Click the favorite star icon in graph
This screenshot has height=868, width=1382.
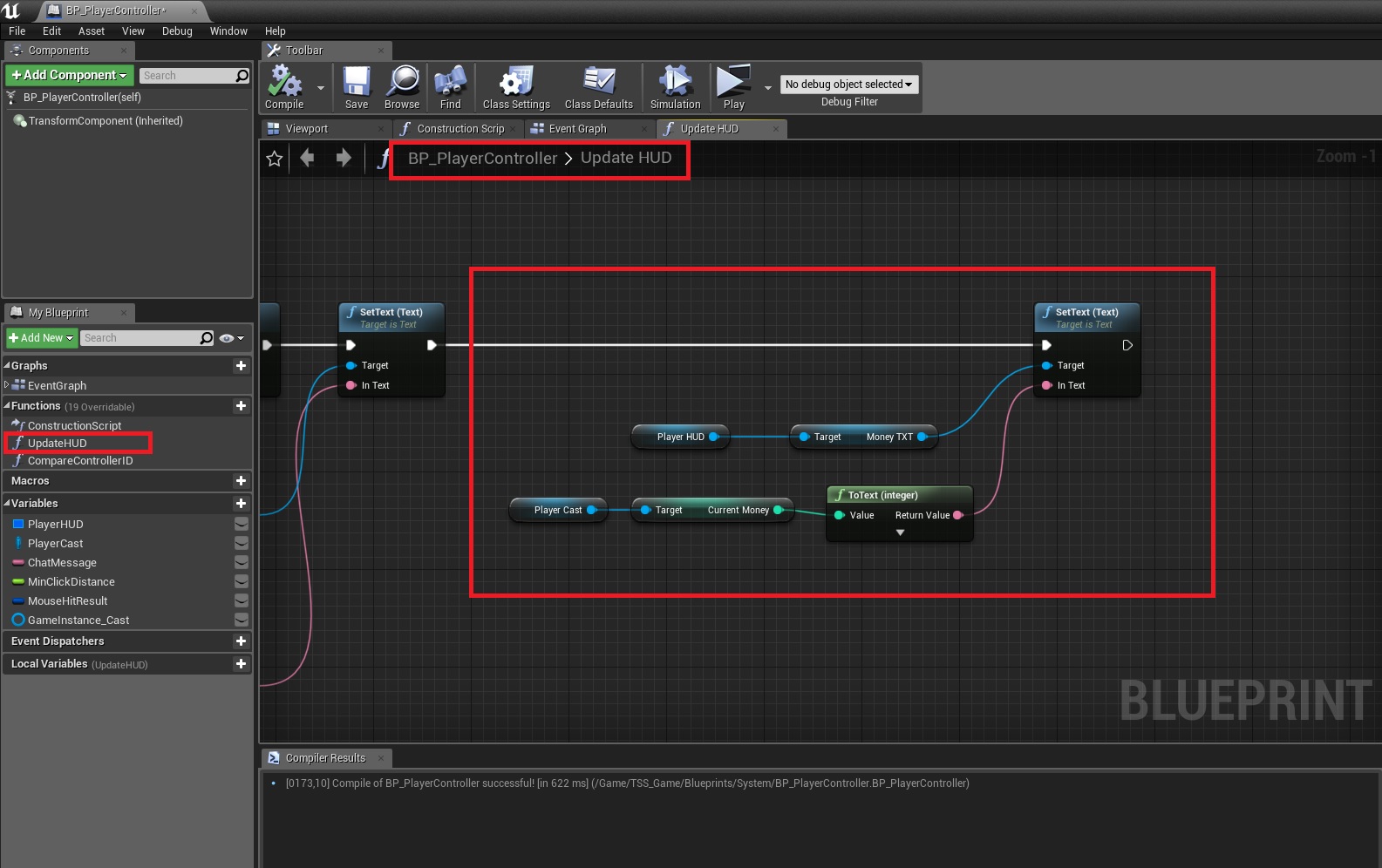coord(275,159)
